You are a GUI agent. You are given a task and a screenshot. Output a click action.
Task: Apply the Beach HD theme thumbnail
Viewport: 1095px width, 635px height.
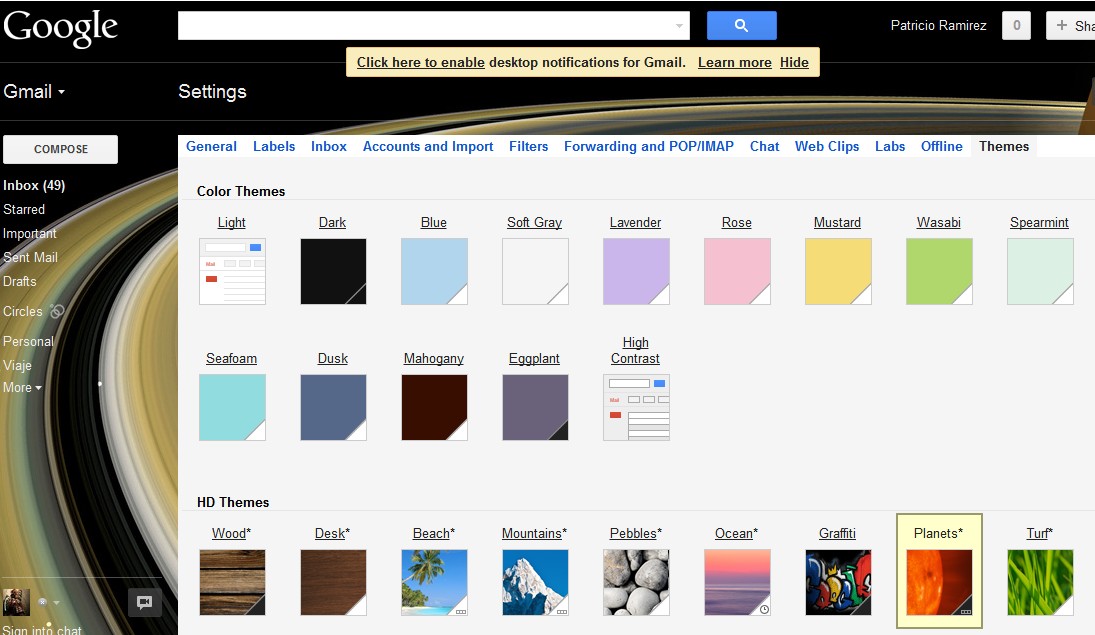point(434,583)
